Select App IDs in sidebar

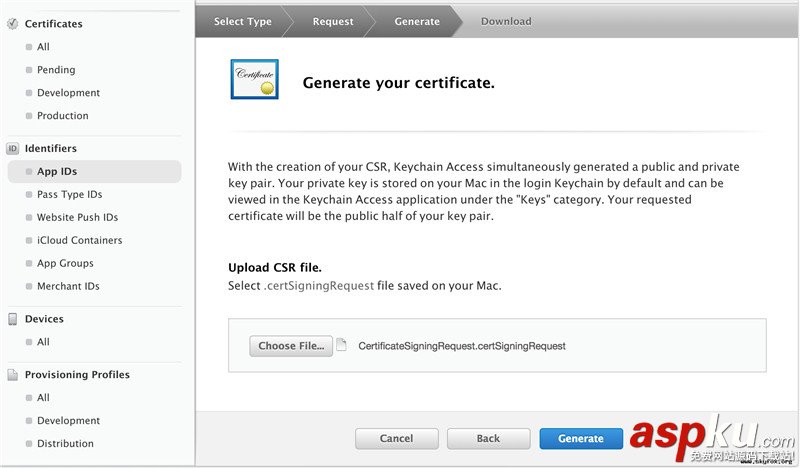(x=57, y=172)
